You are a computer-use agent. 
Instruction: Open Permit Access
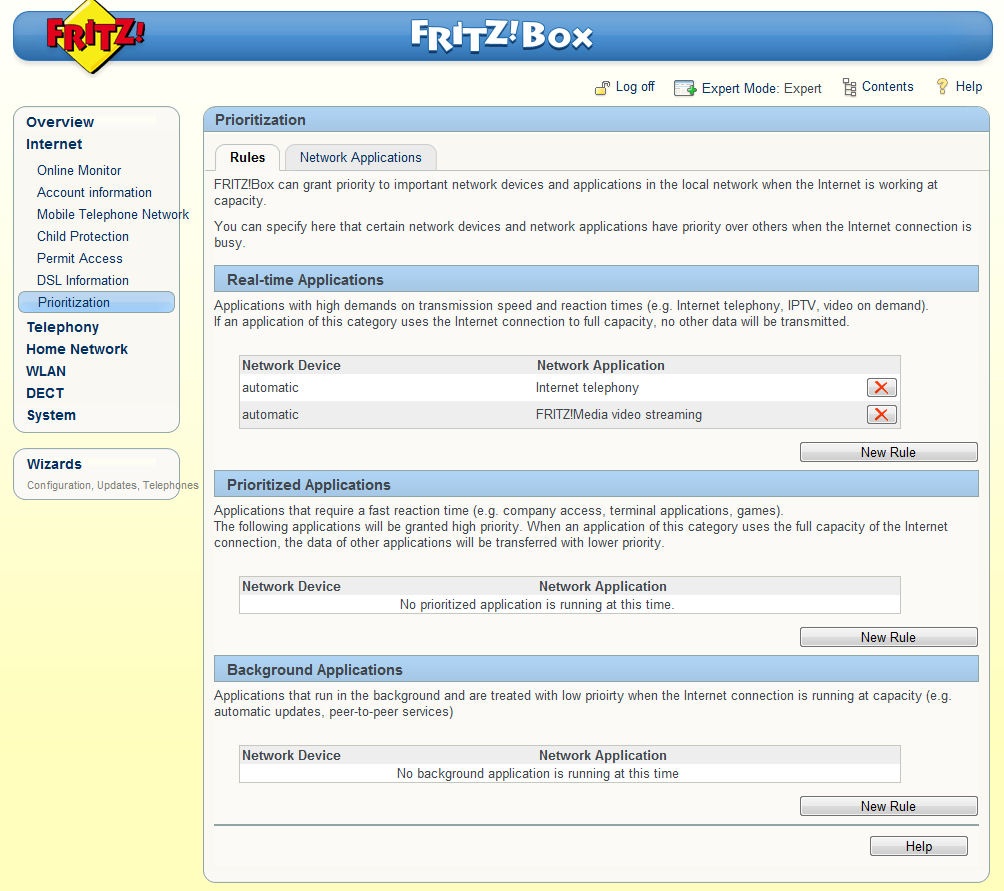point(79,258)
